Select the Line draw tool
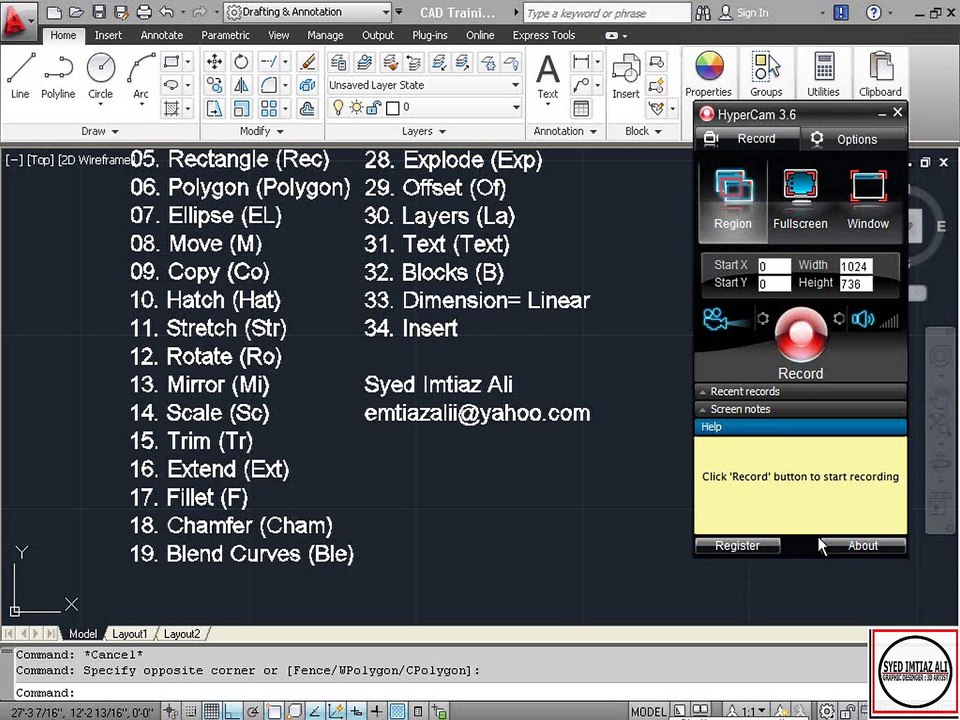This screenshot has width=960, height=720. [x=20, y=76]
